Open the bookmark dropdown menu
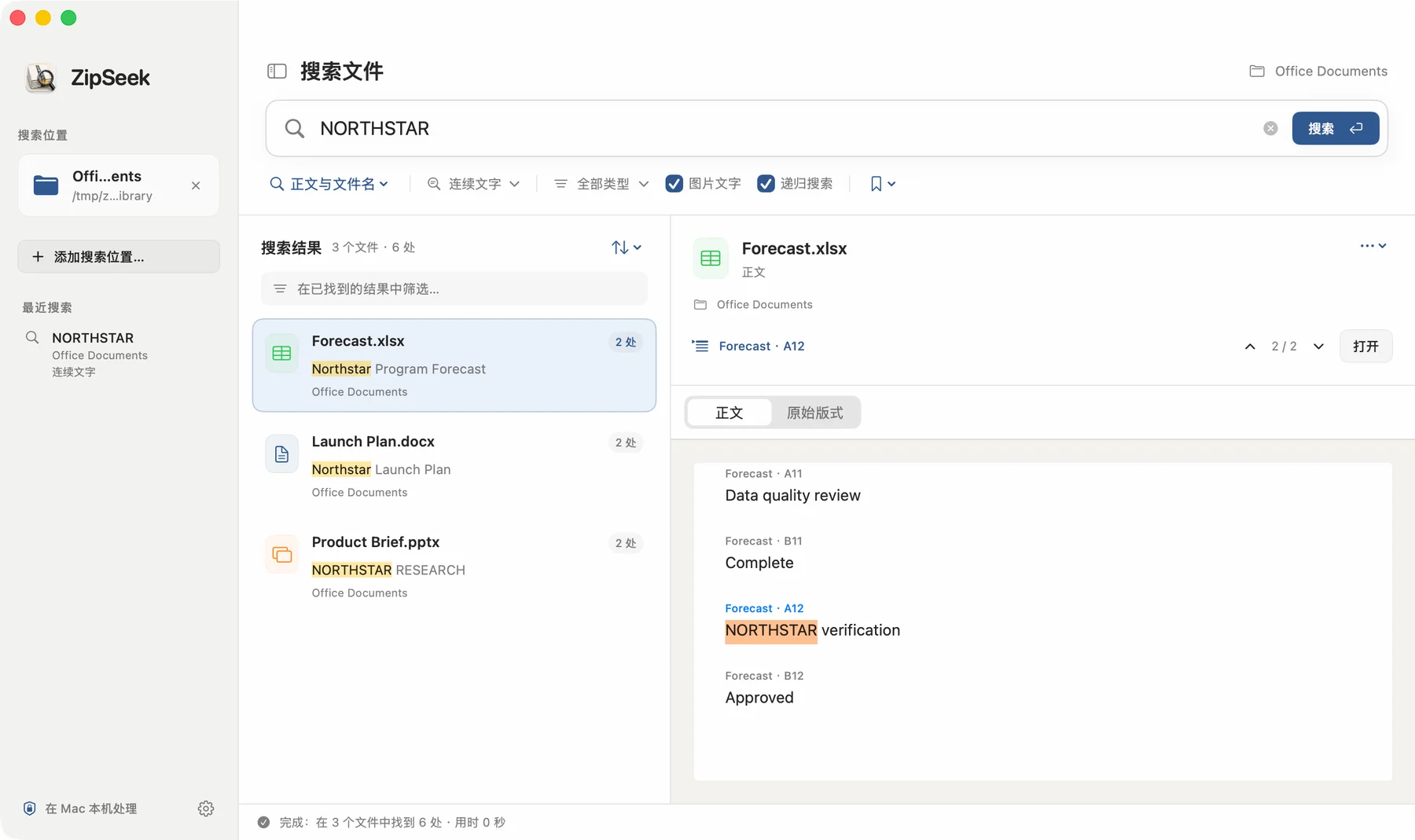Viewport: 1415px width, 840px height. pyautogui.click(x=883, y=184)
